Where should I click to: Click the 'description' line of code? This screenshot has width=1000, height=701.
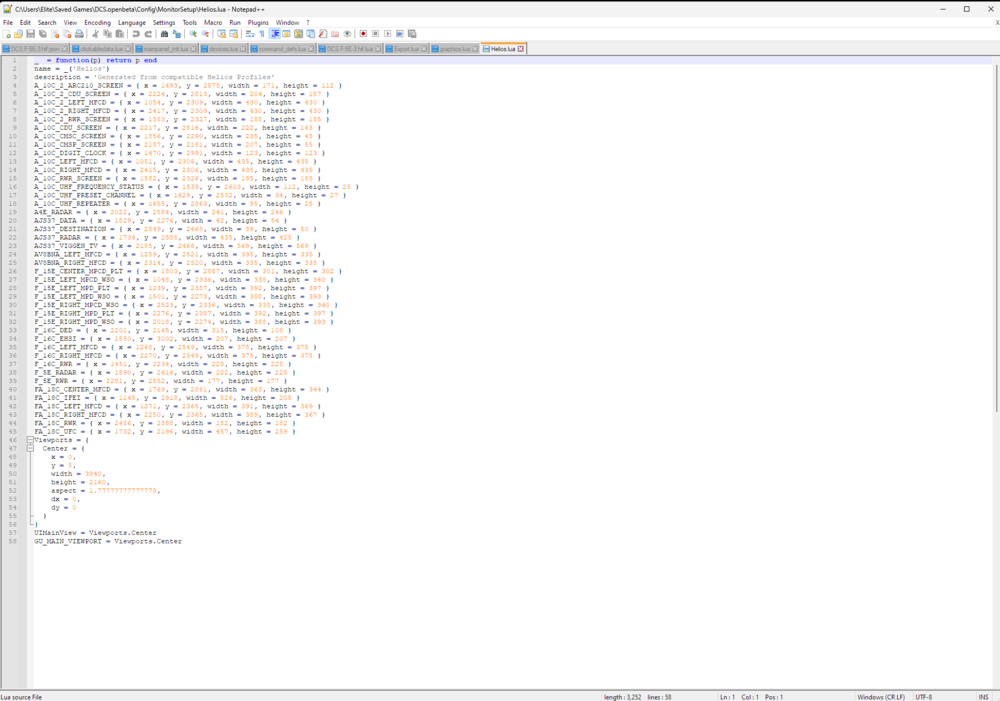click(154, 77)
